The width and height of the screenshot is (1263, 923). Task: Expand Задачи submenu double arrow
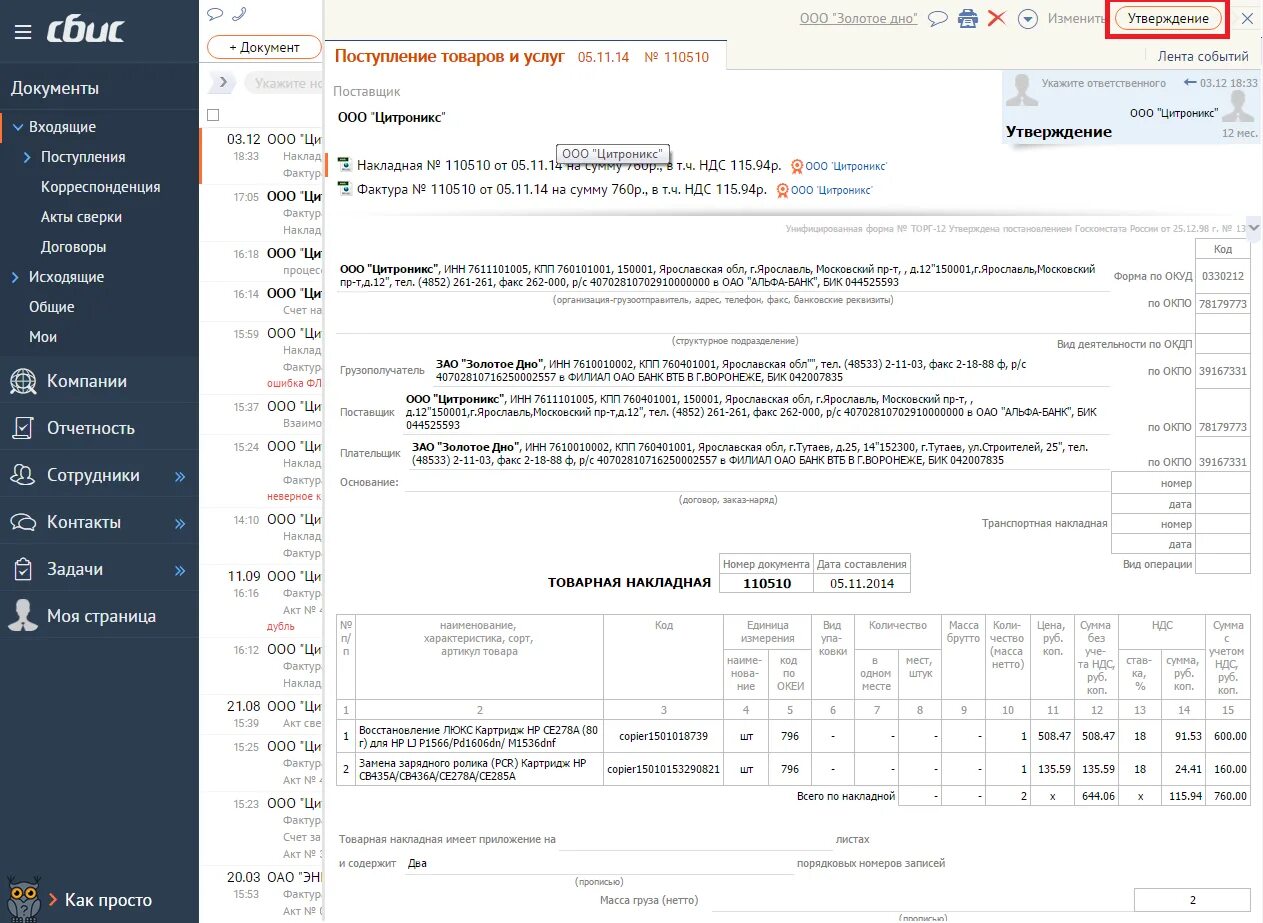180,571
